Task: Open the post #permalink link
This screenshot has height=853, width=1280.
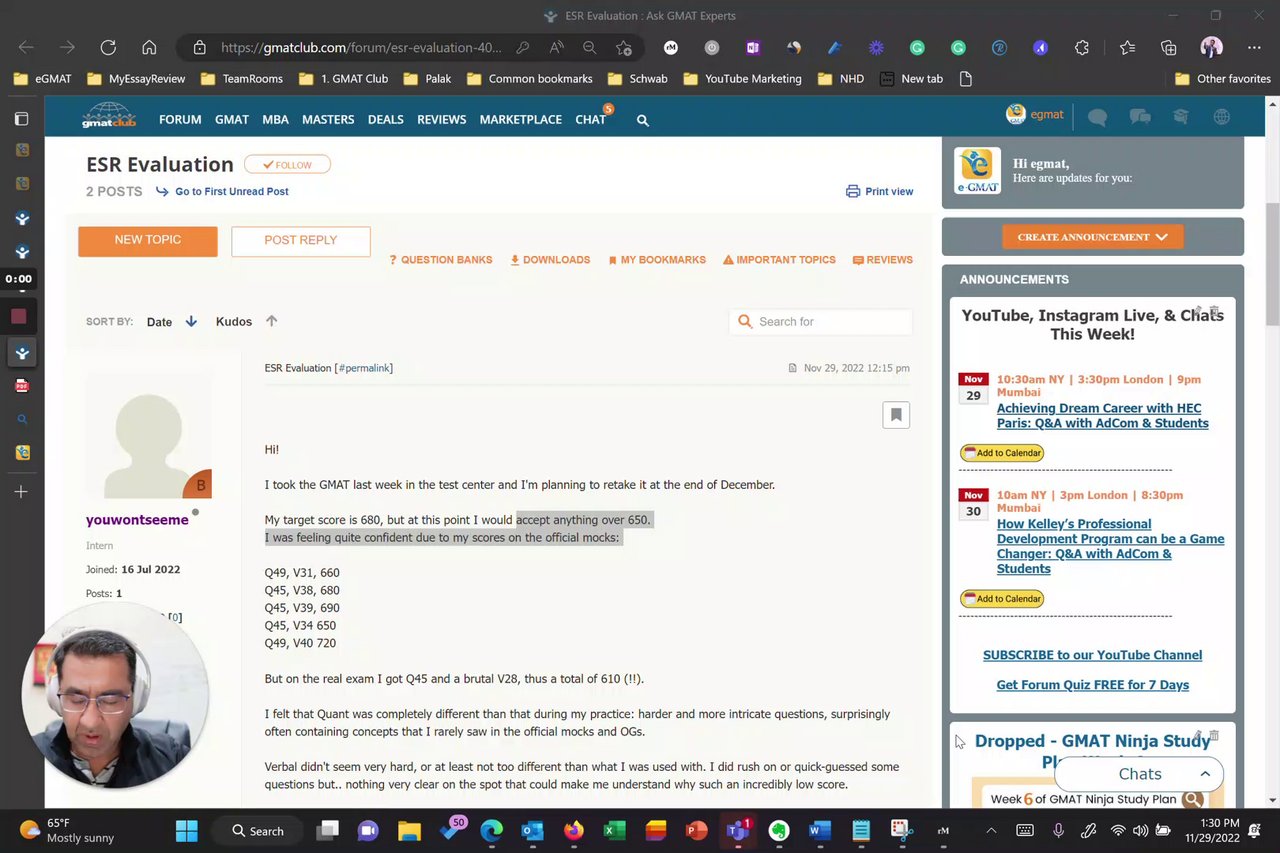Action: pos(365,368)
